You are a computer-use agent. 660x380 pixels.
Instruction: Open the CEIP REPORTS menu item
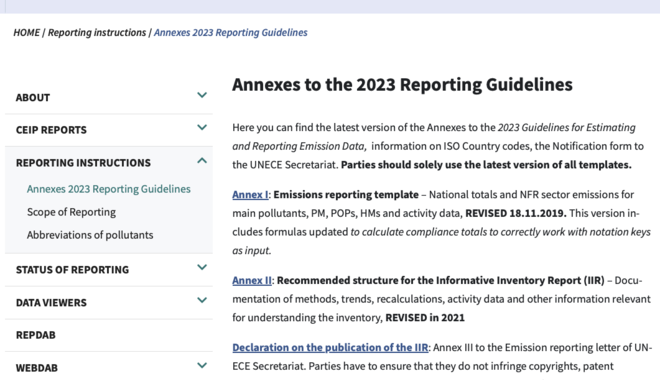point(51,130)
